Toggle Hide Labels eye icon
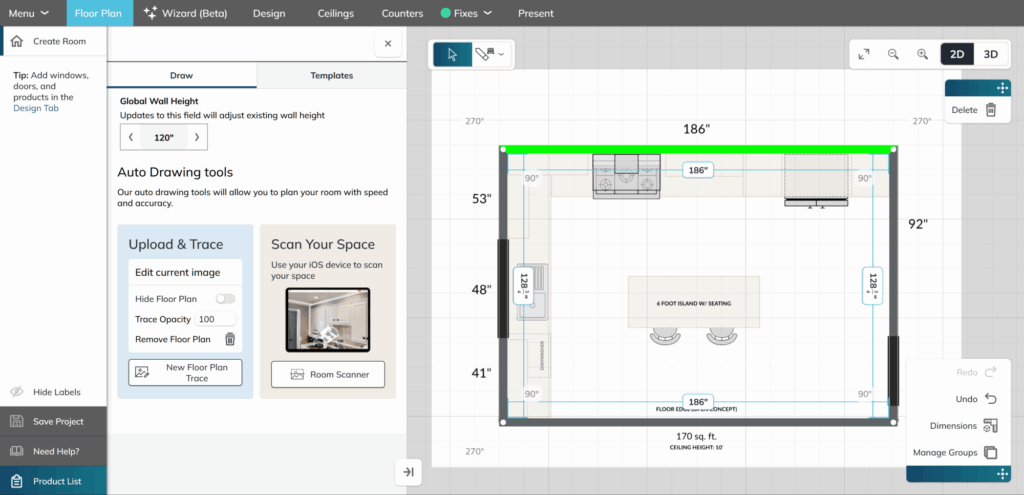The height and width of the screenshot is (495, 1024). click(17, 392)
